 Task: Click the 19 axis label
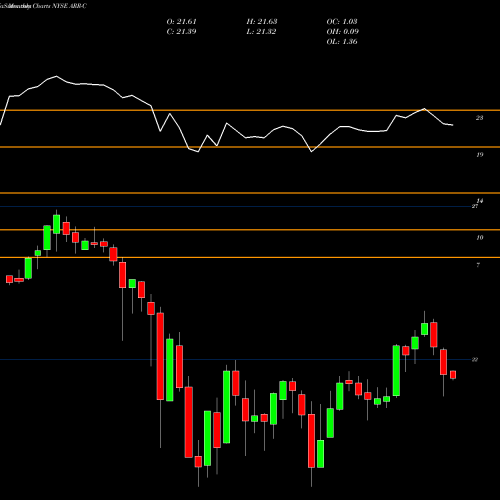click(479, 155)
